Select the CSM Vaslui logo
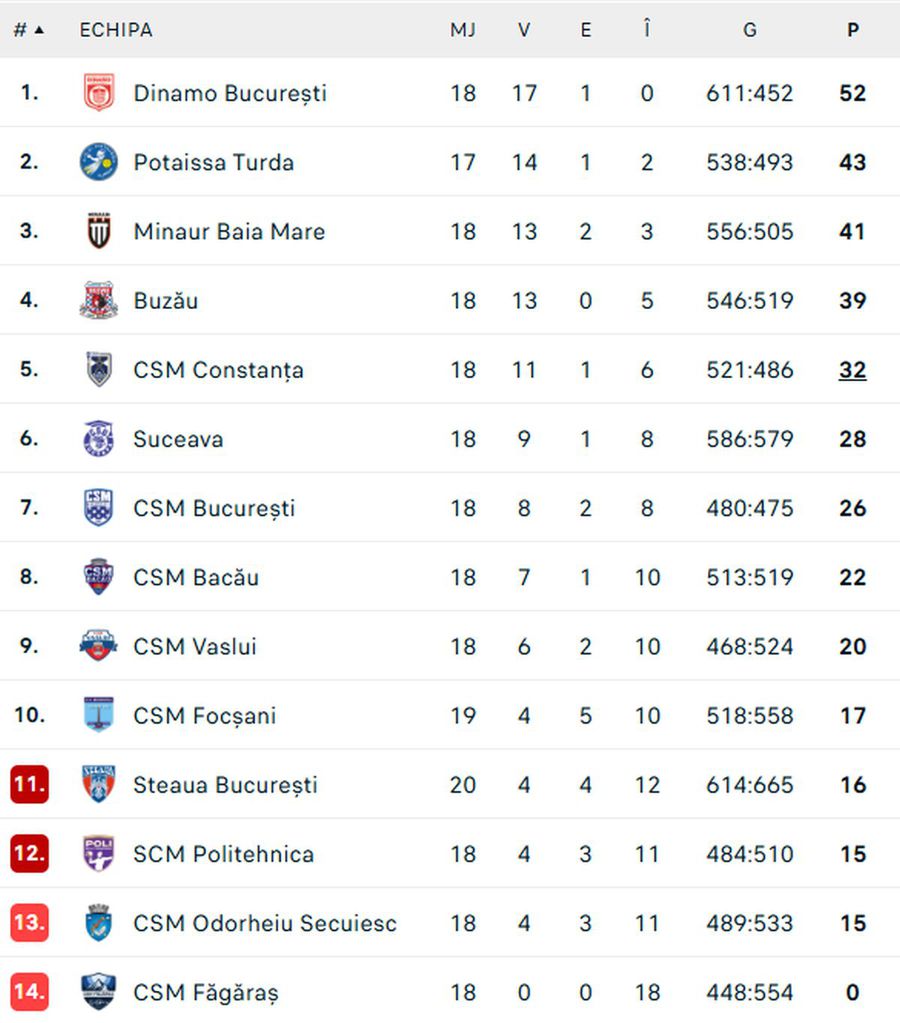The image size is (900, 1023). point(98,646)
